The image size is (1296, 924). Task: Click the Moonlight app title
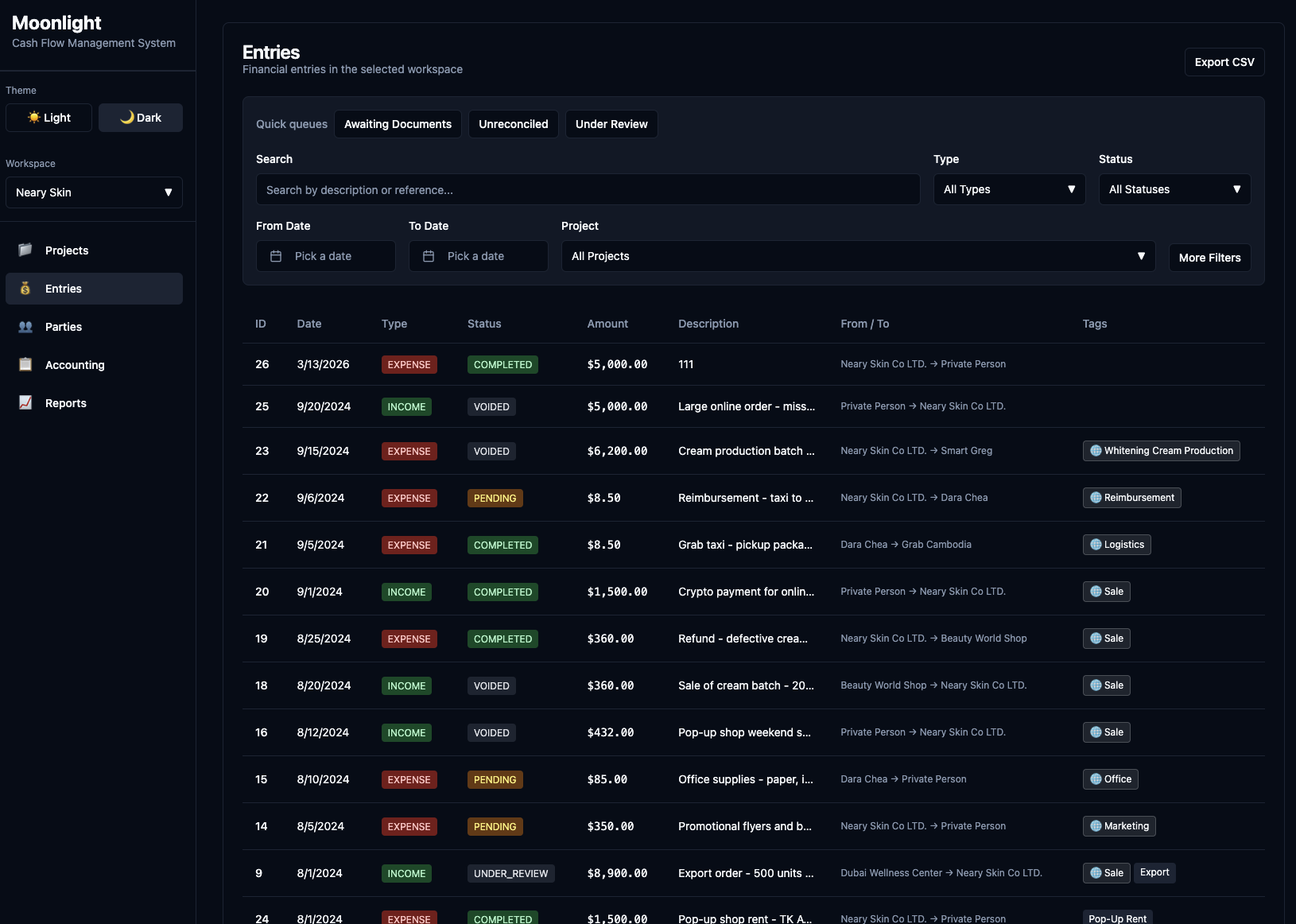pyautogui.click(x=56, y=23)
